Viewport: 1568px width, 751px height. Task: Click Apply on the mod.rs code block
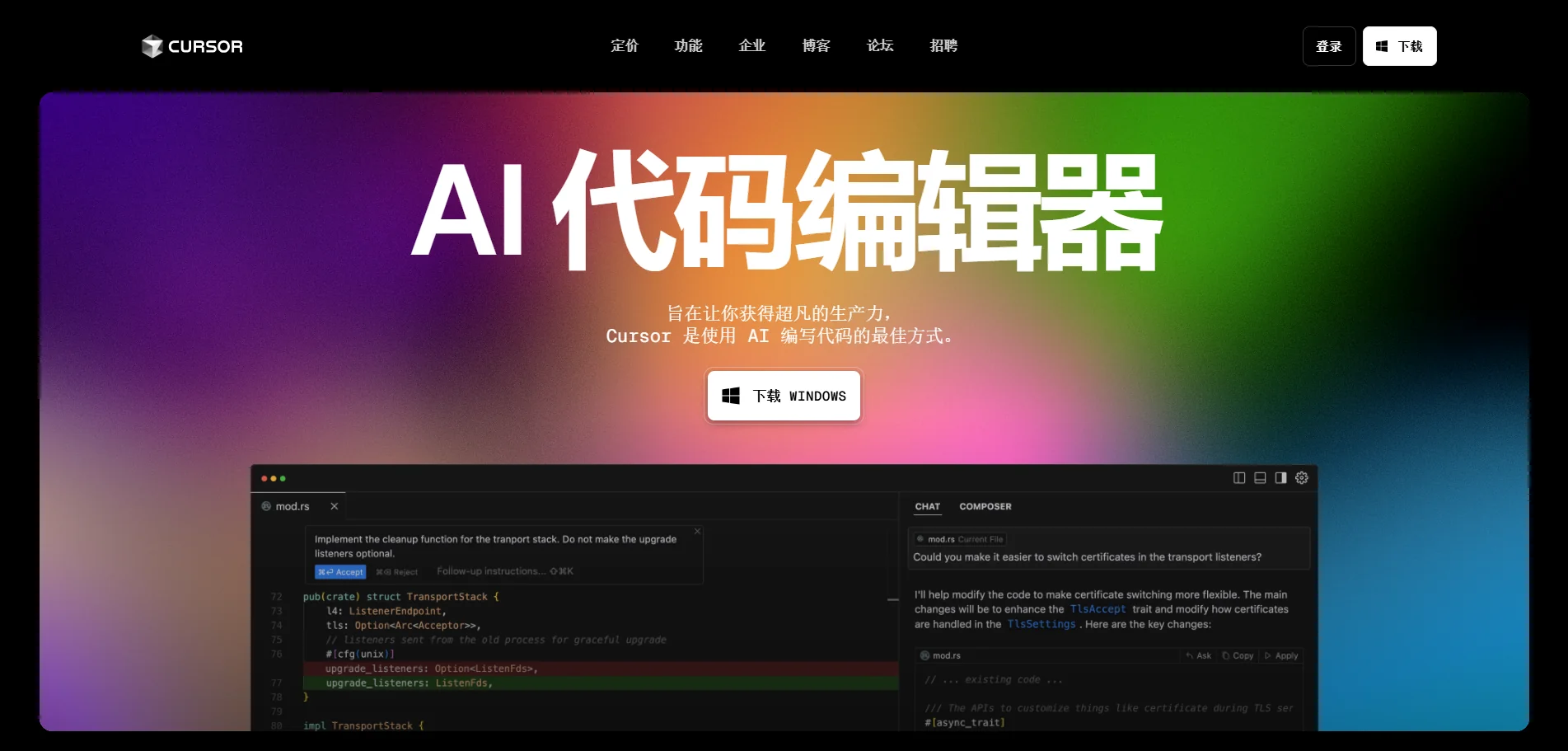click(1281, 656)
